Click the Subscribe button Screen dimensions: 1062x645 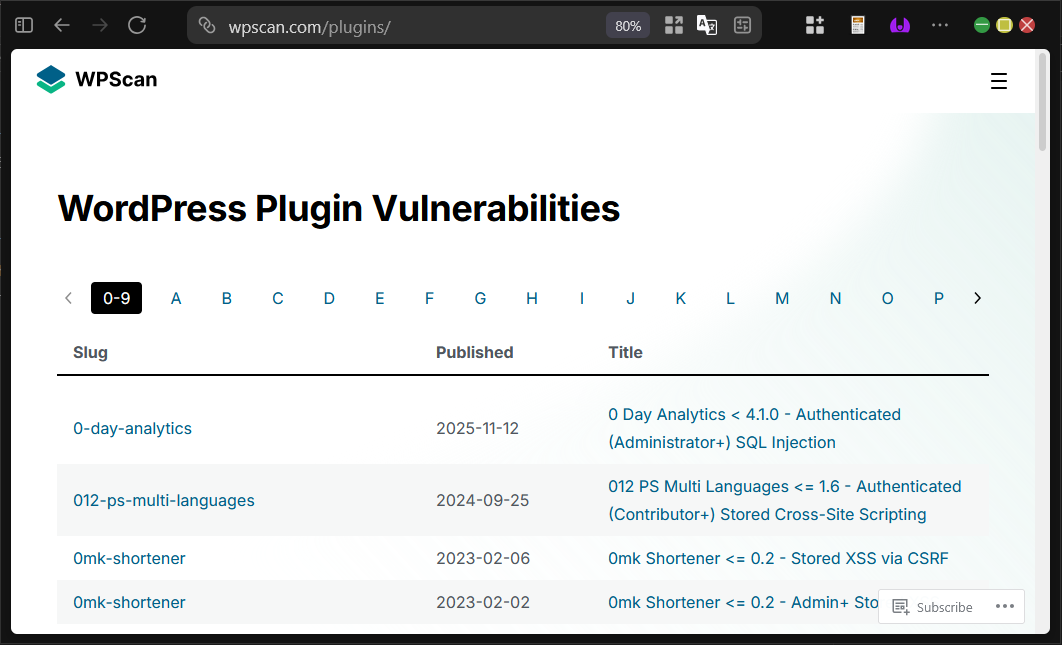coord(933,607)
